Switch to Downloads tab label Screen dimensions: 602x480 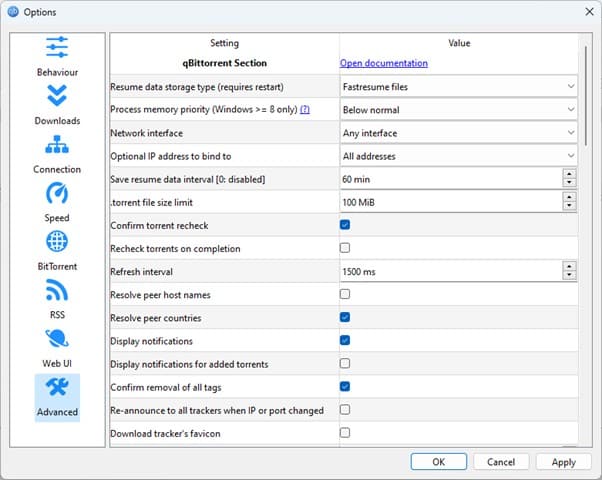[x=57, y=121]
